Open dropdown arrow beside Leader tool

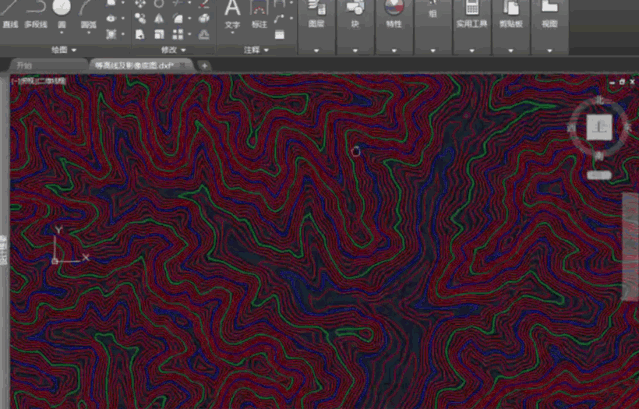(291, 18)
